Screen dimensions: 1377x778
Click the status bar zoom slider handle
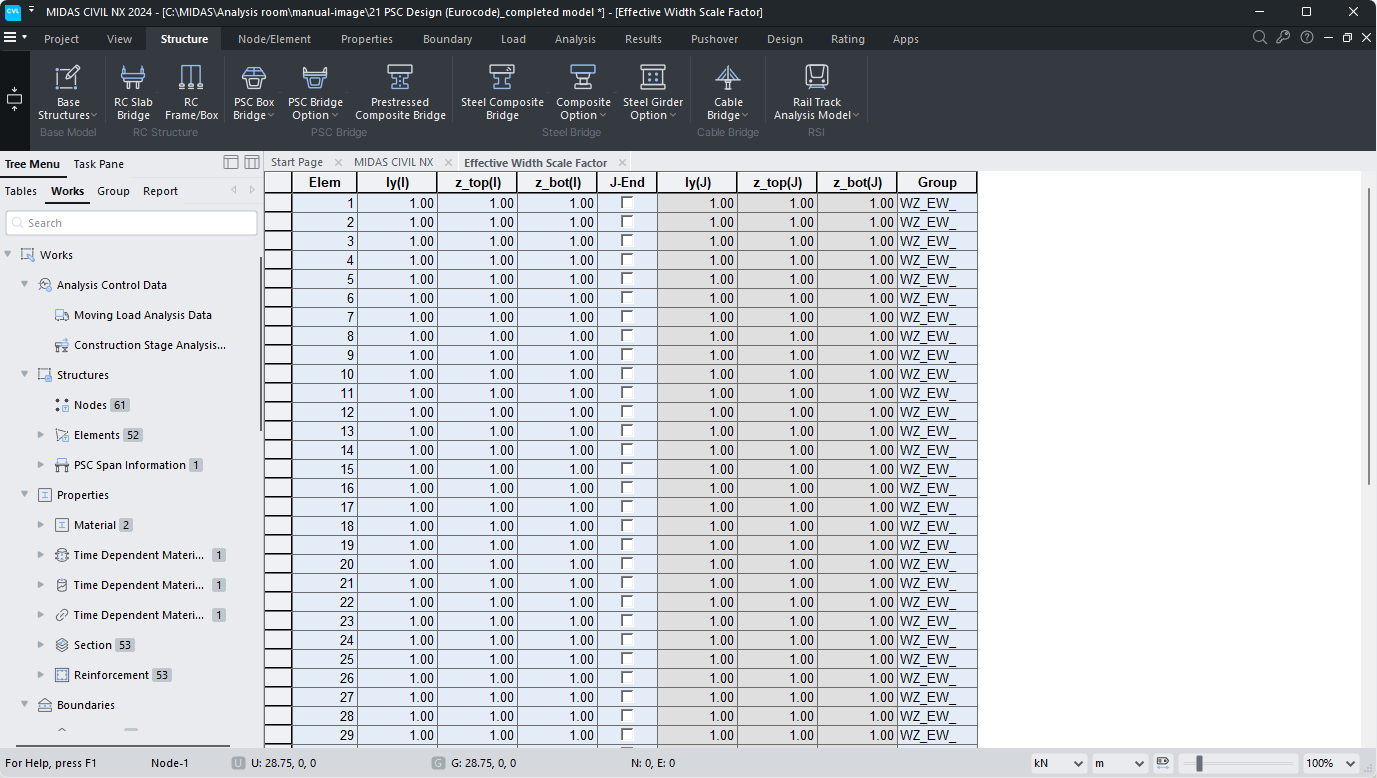pos(1199,763)
